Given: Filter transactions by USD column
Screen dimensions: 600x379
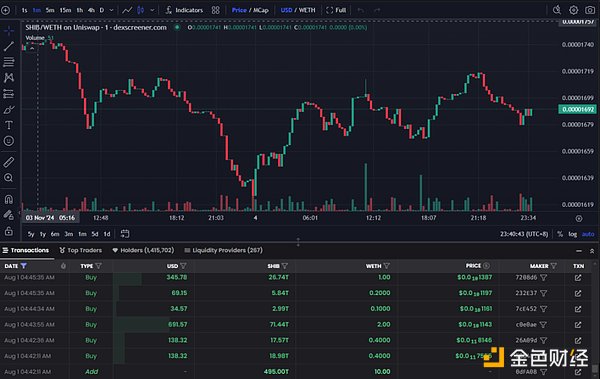Looking at the screenshot, I should (184, 266).
